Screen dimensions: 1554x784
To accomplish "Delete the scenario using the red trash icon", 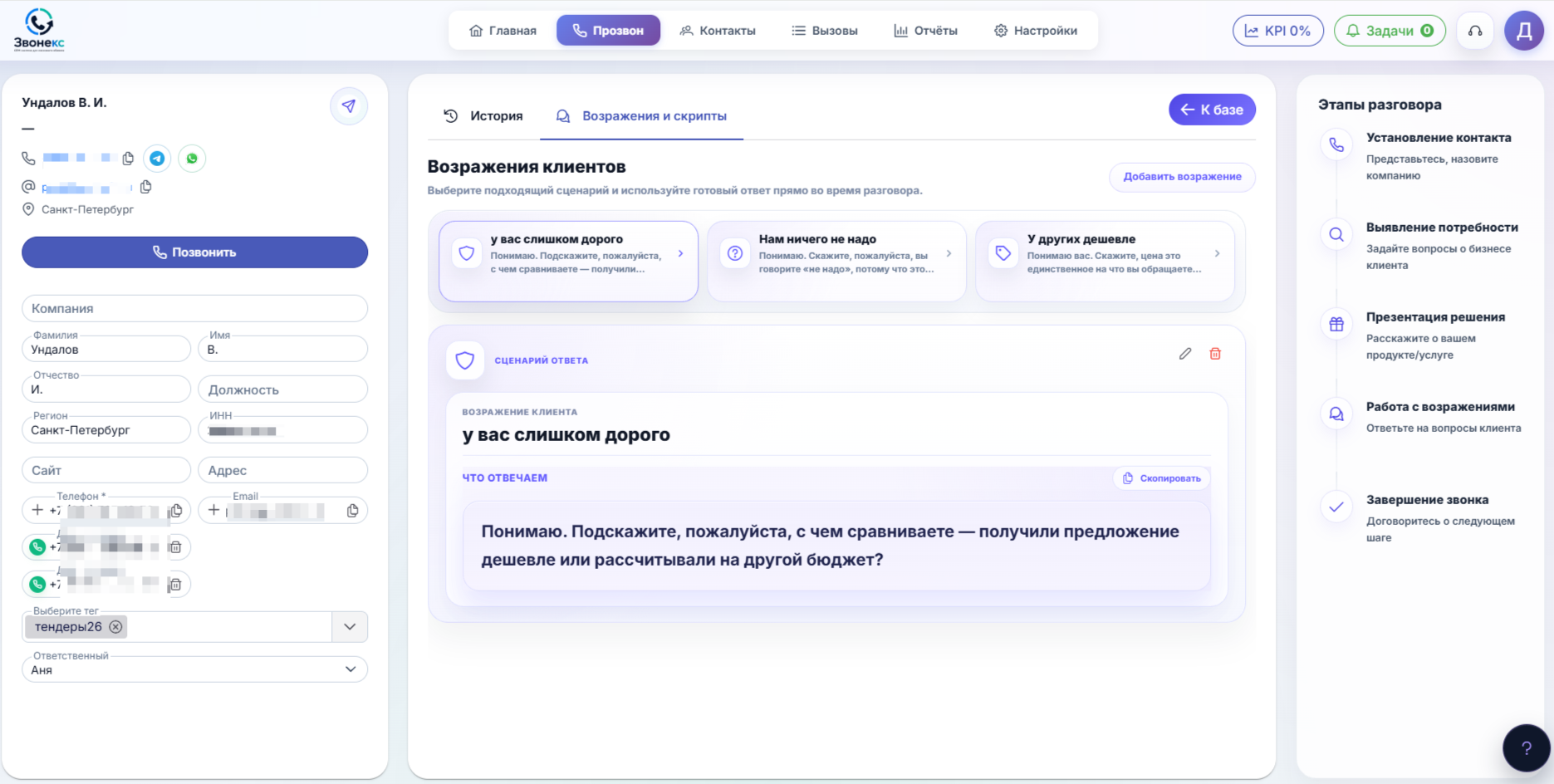I will tap(1215, 354).
